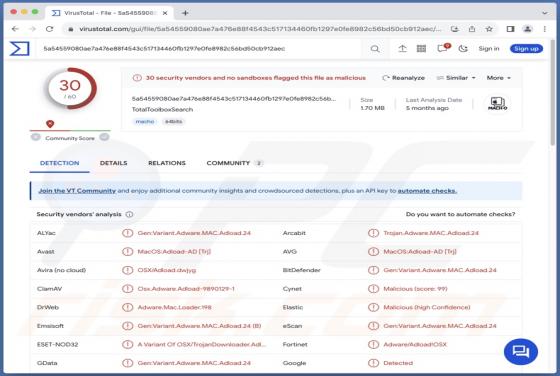Viewport: 560px width, 376px height.
Task: Click the Google detection alert icon
Action: tap(373, 363)
